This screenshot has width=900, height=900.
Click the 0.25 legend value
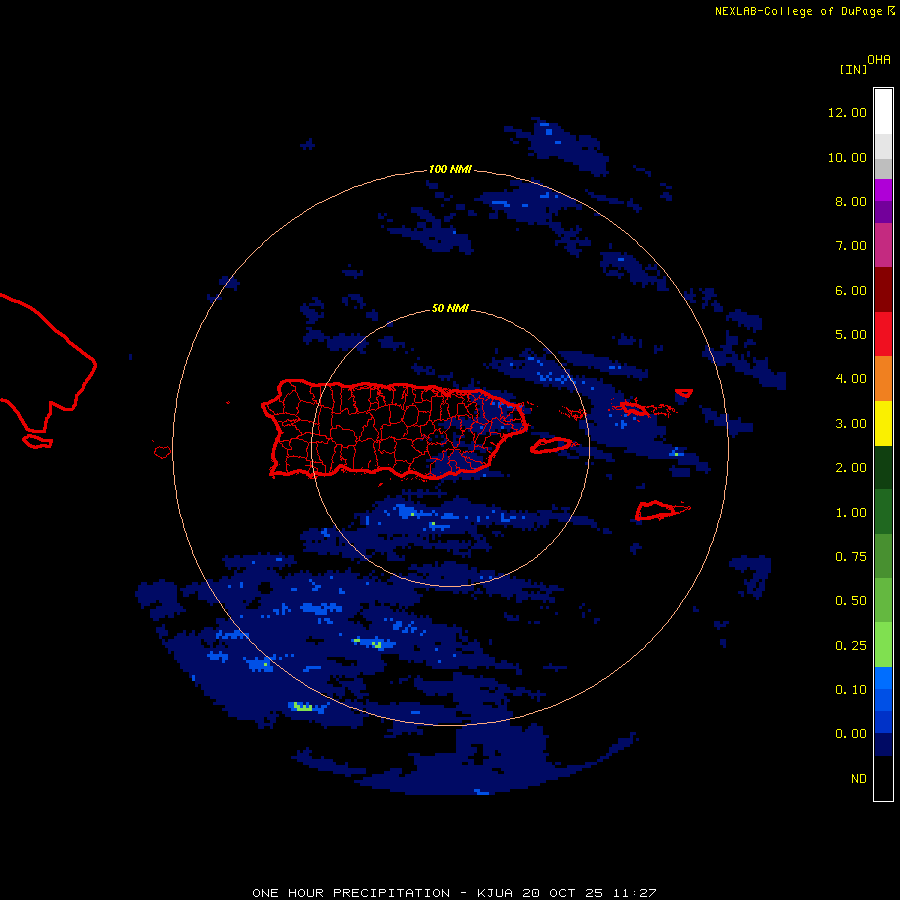coord(851,646)
